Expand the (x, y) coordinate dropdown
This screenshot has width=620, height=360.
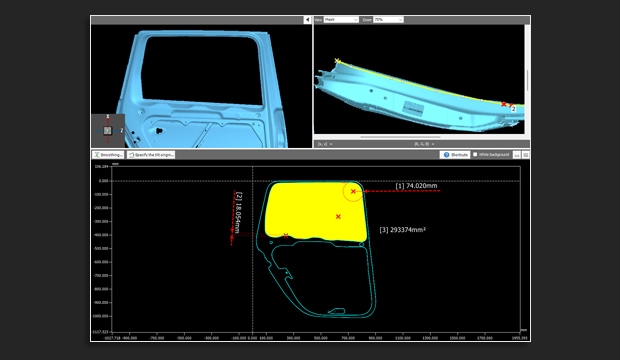(x=325, y=144)
